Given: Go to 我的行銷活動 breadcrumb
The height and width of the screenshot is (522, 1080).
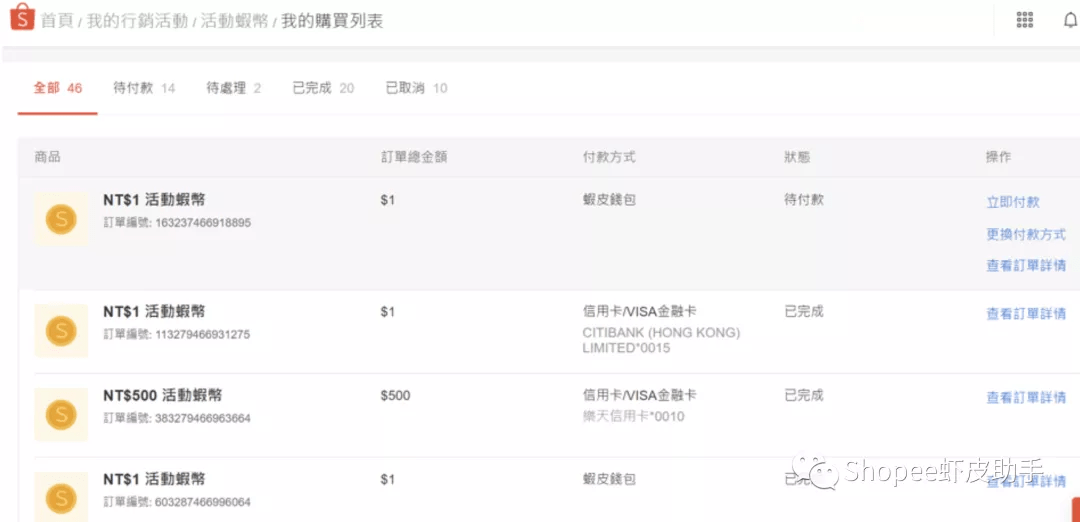Looking at the screenshot, I should point(137,21).
